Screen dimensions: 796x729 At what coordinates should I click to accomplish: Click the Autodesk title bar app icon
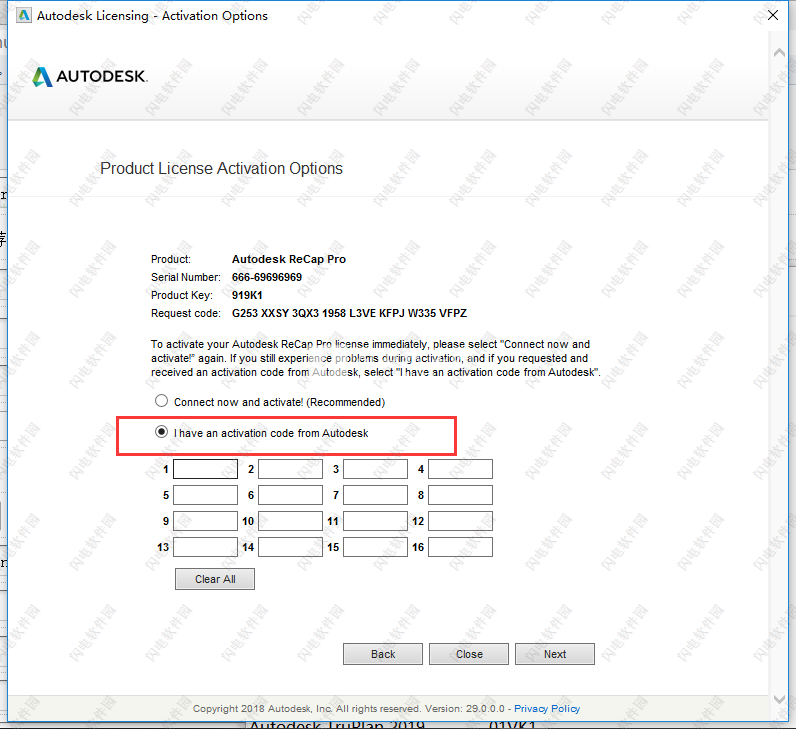pyautogui.click(x=23, y=16)
